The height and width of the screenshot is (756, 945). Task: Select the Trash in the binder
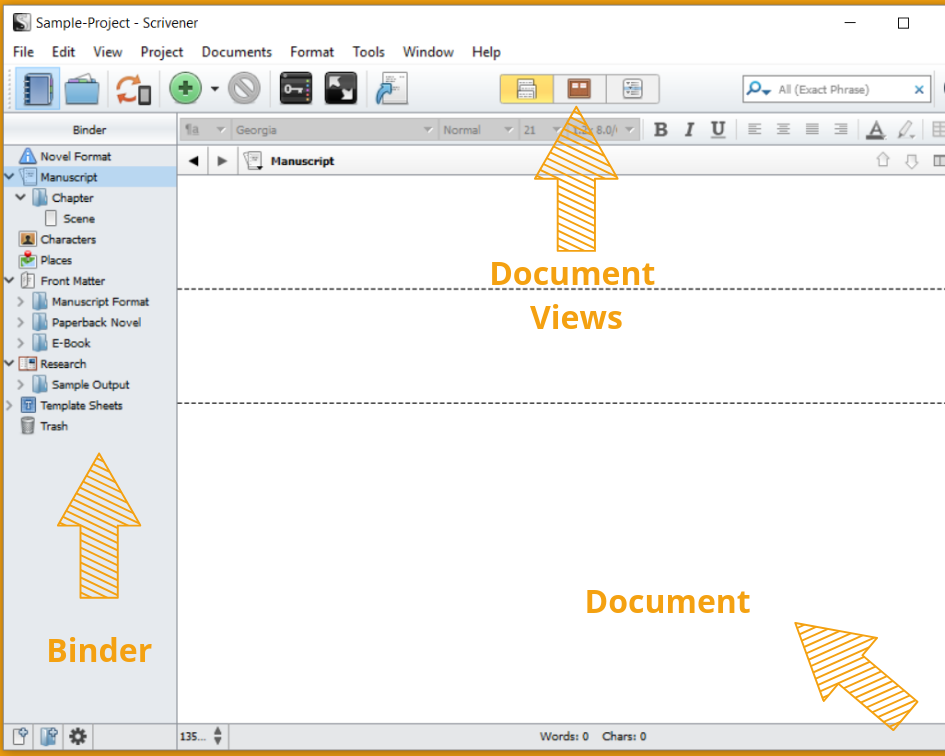coord(54,426)
